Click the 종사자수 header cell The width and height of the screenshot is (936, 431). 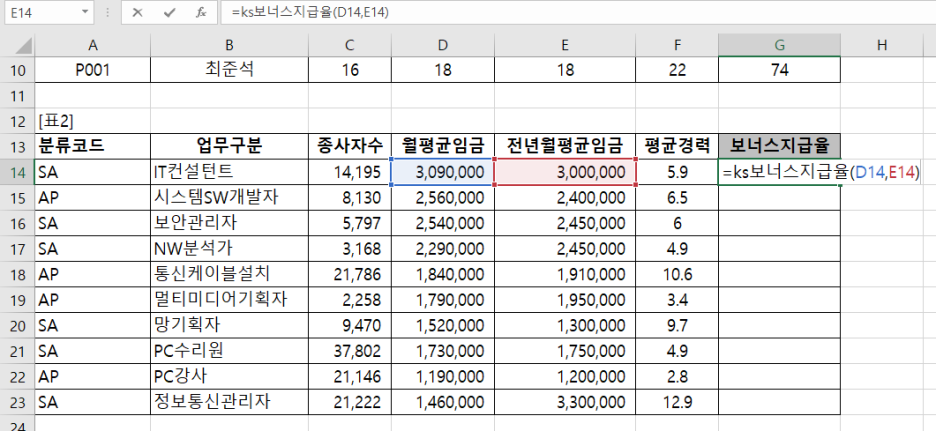(x=350, y=147)
